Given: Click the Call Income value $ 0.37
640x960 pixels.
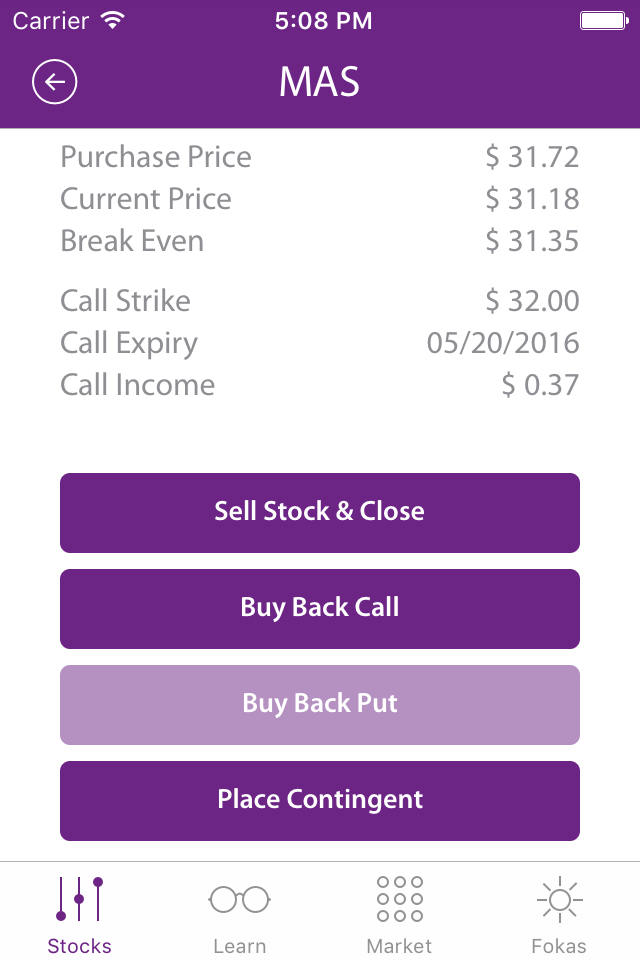Looking at the screenshot, I should pyautogui.click(x=540, y=385).
